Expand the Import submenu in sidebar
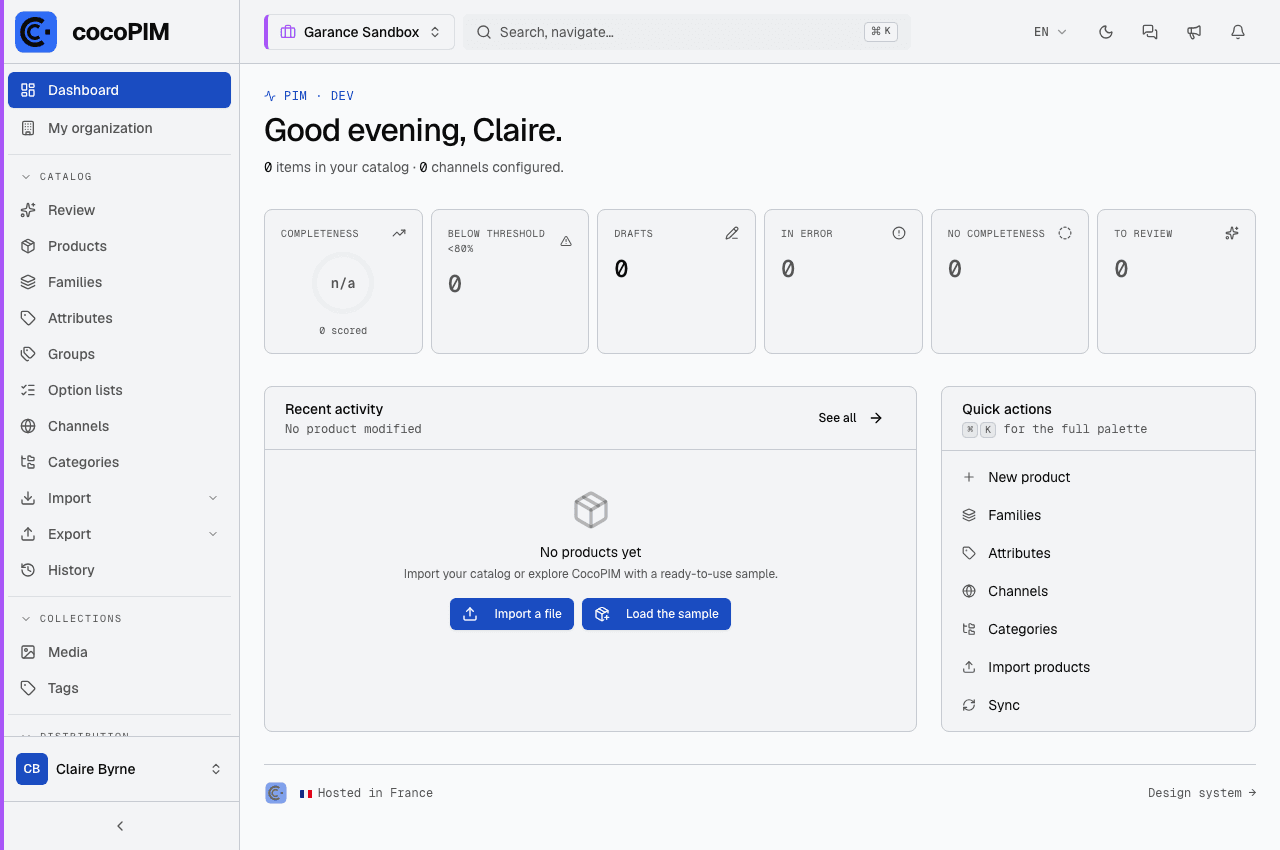The image size is (1280, 850). [120, 498]
